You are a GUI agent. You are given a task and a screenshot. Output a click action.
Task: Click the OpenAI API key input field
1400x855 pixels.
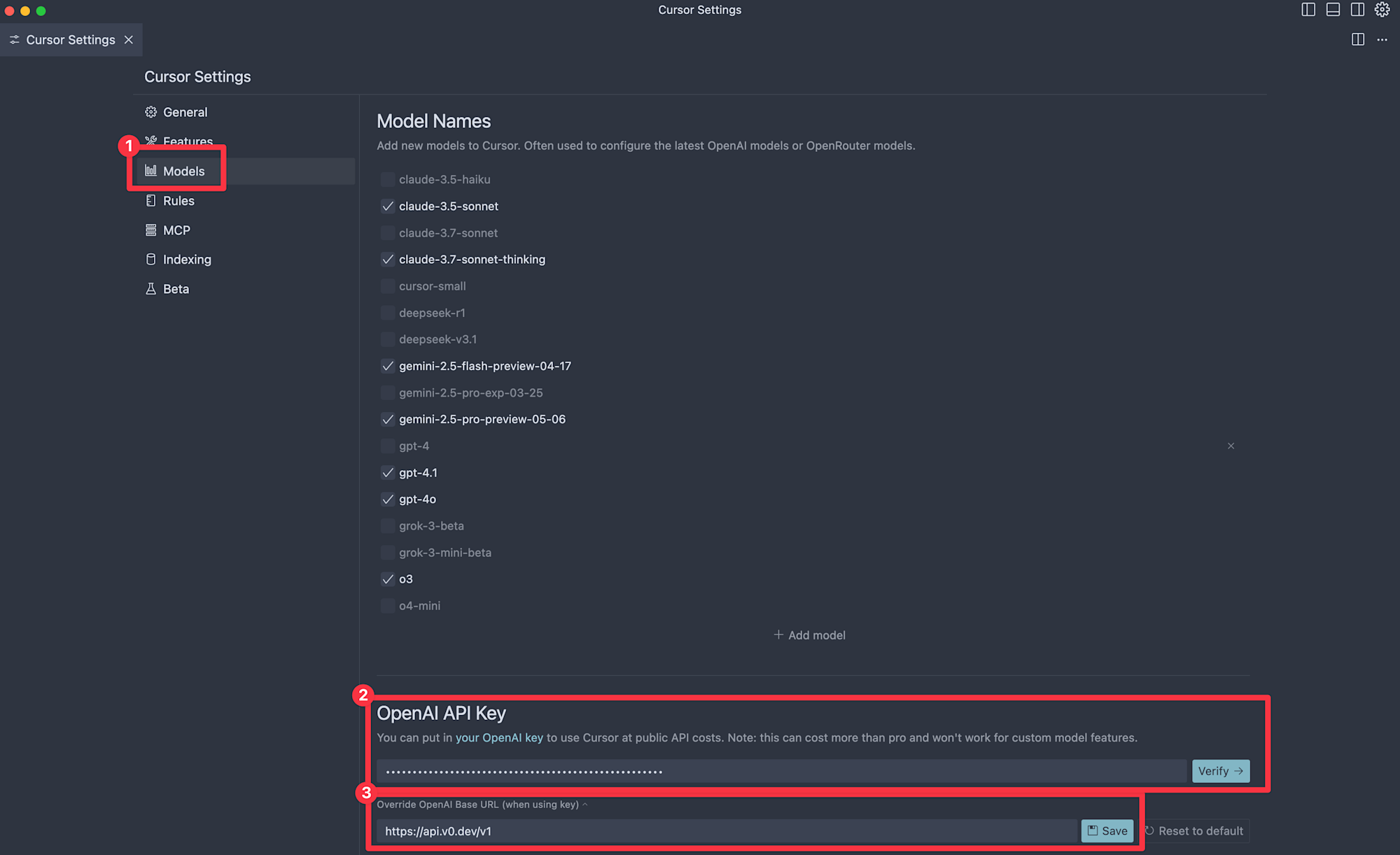coord(782,771)
